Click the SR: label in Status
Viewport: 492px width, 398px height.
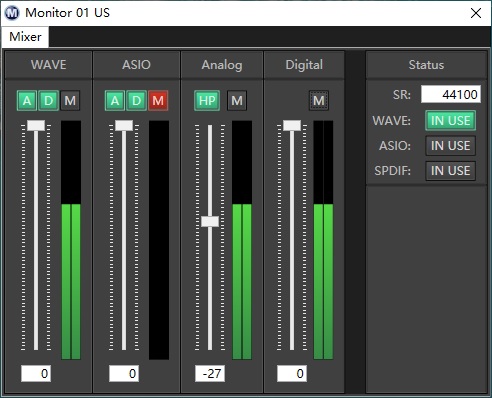point(402,95)
